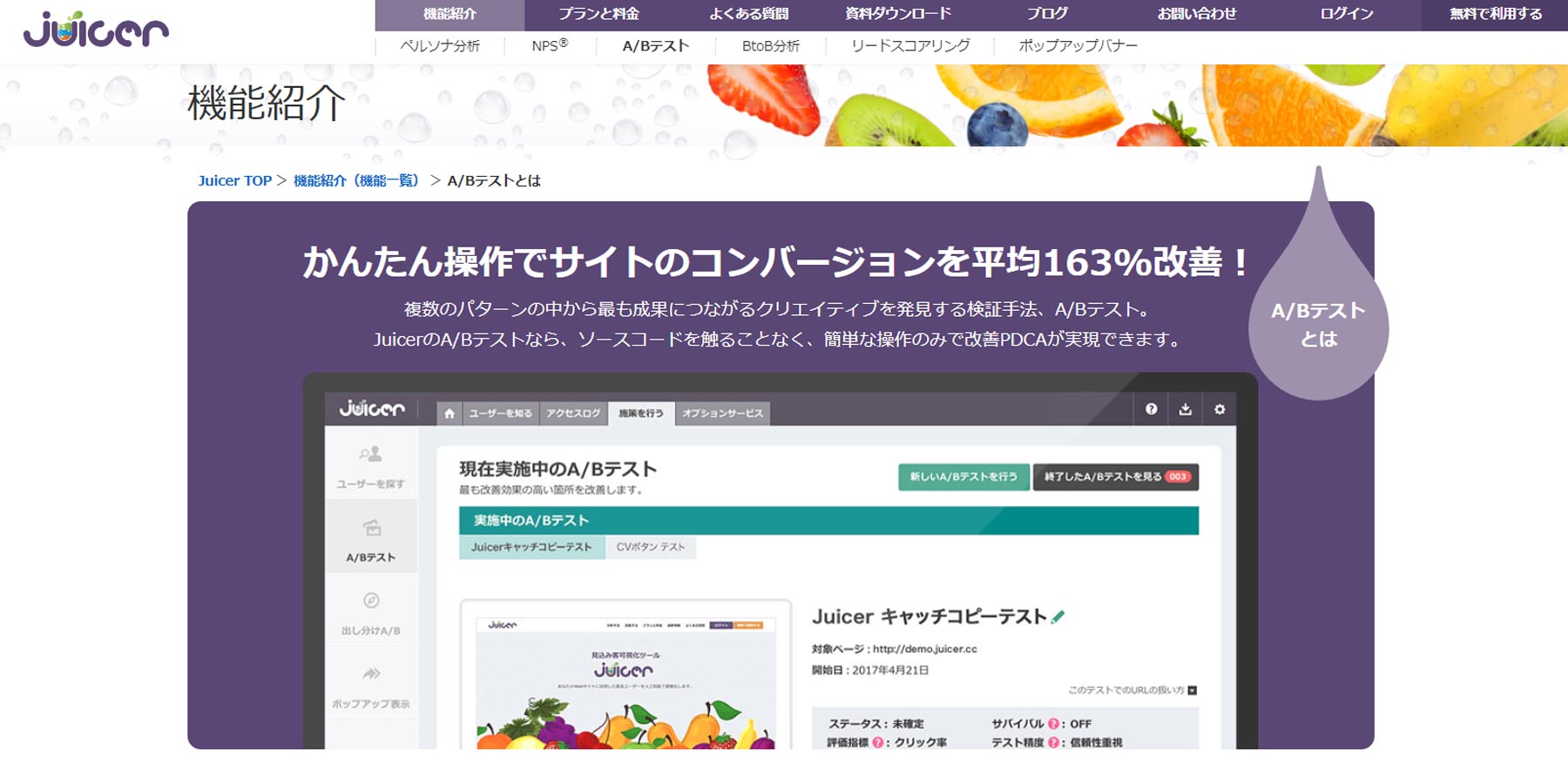Open the プランと料金 menu item
This screenshot has height=762, width=1568.
599,15
